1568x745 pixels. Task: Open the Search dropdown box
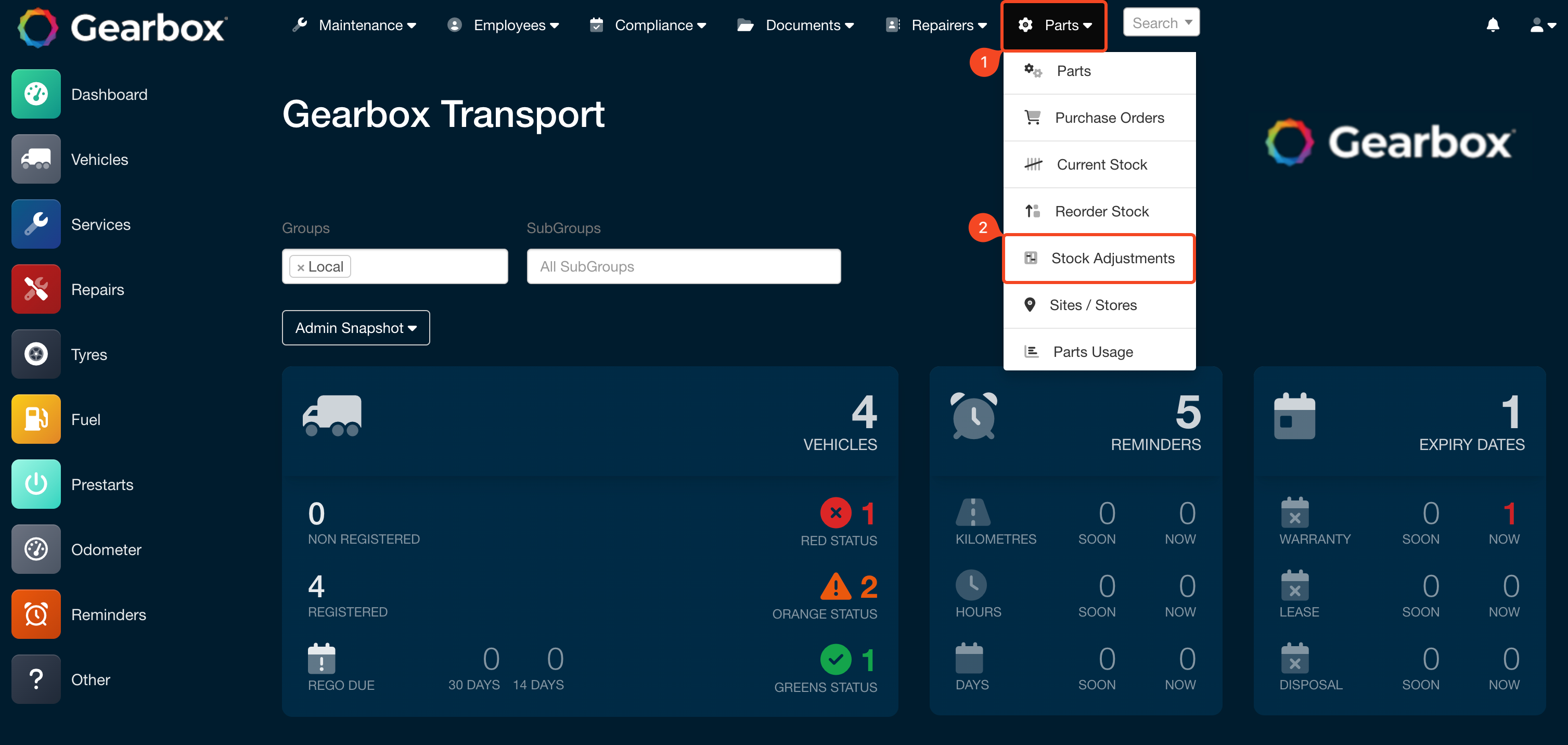click(x=1161, y=22)
